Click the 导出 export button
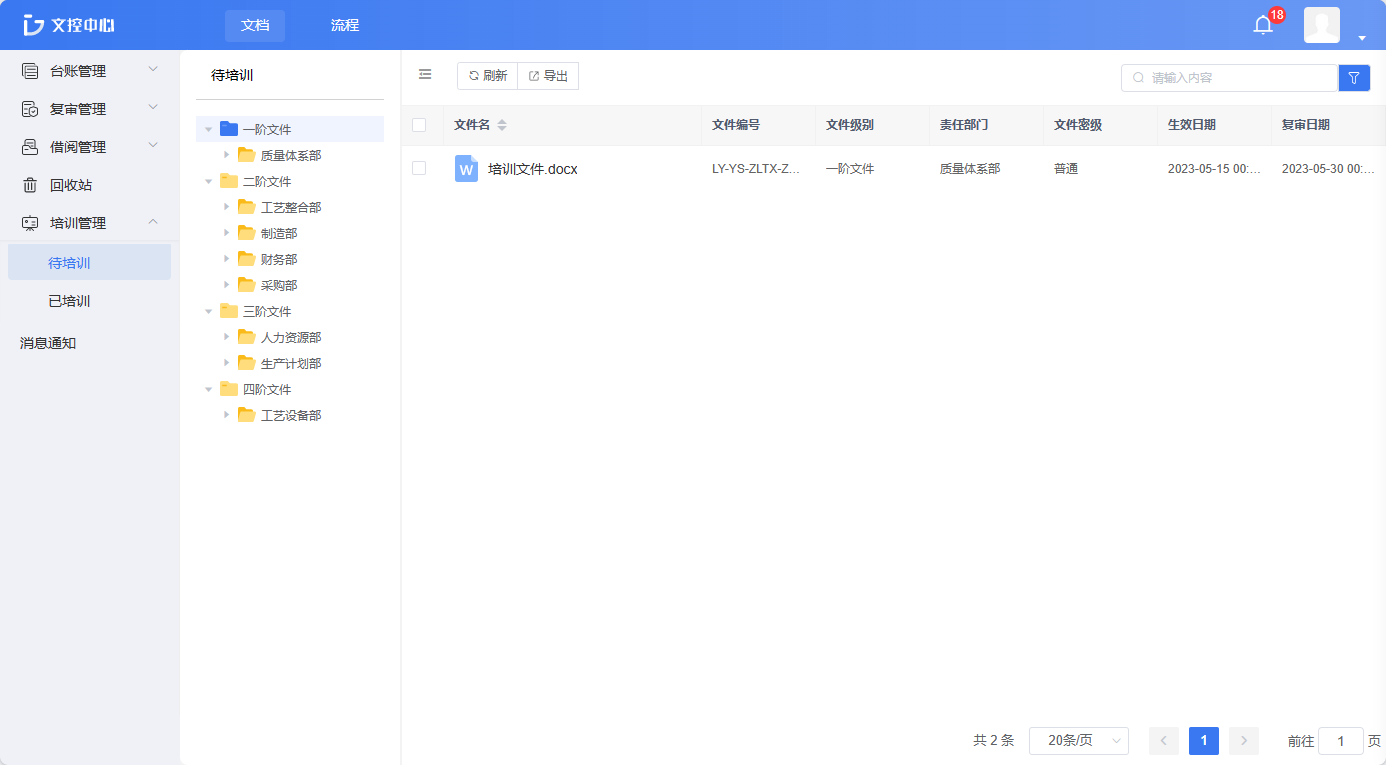Viewport: 1386px width, 765px height. [x=547, y=75]
